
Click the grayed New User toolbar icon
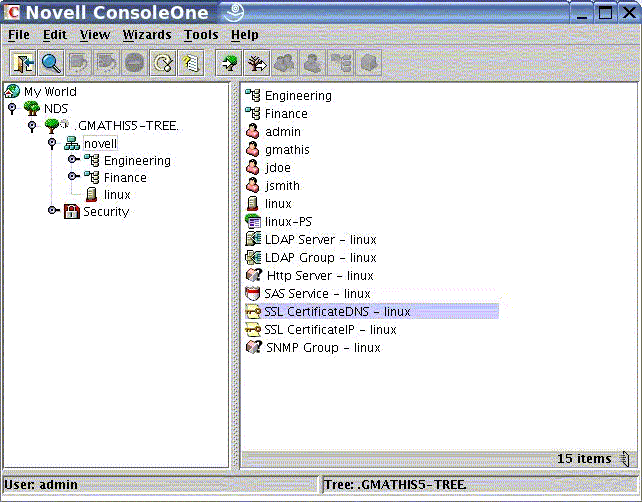point(312,63)
